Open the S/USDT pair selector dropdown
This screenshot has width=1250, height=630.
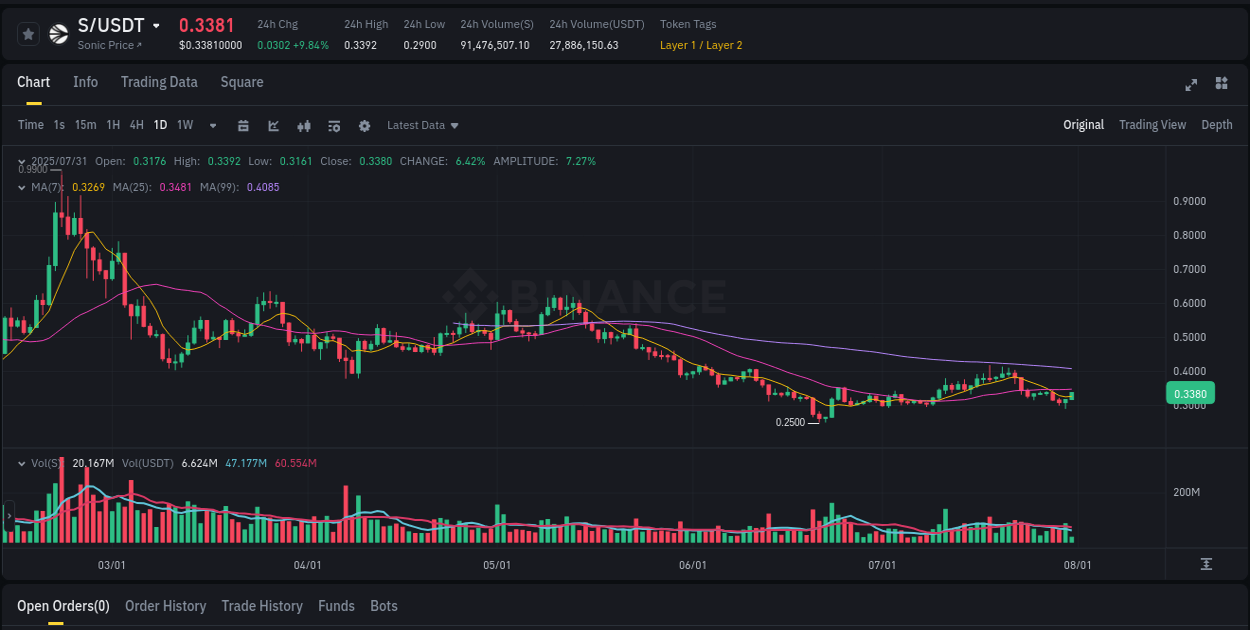[157, 25]
